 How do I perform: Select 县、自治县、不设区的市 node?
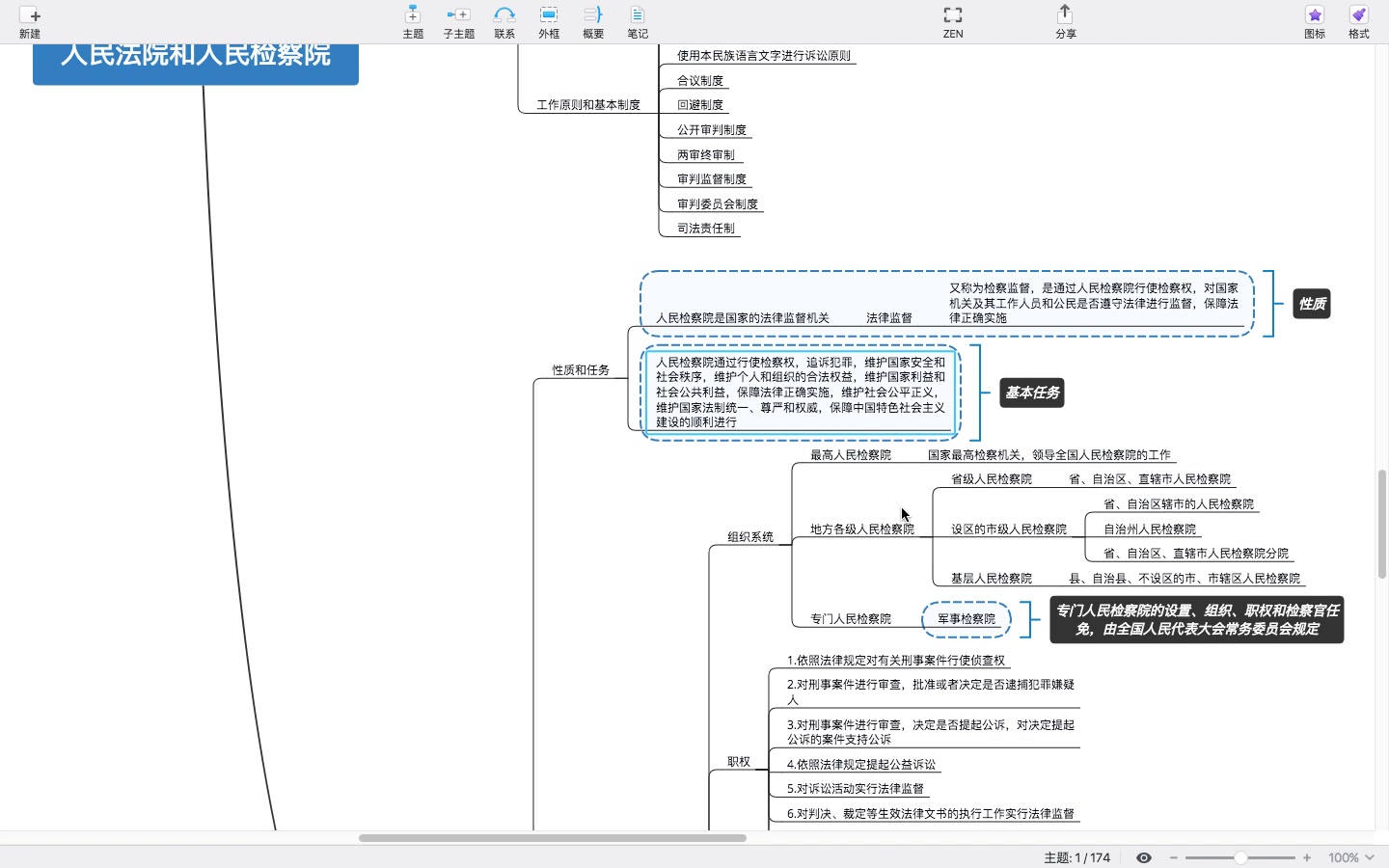point(1185,579)
